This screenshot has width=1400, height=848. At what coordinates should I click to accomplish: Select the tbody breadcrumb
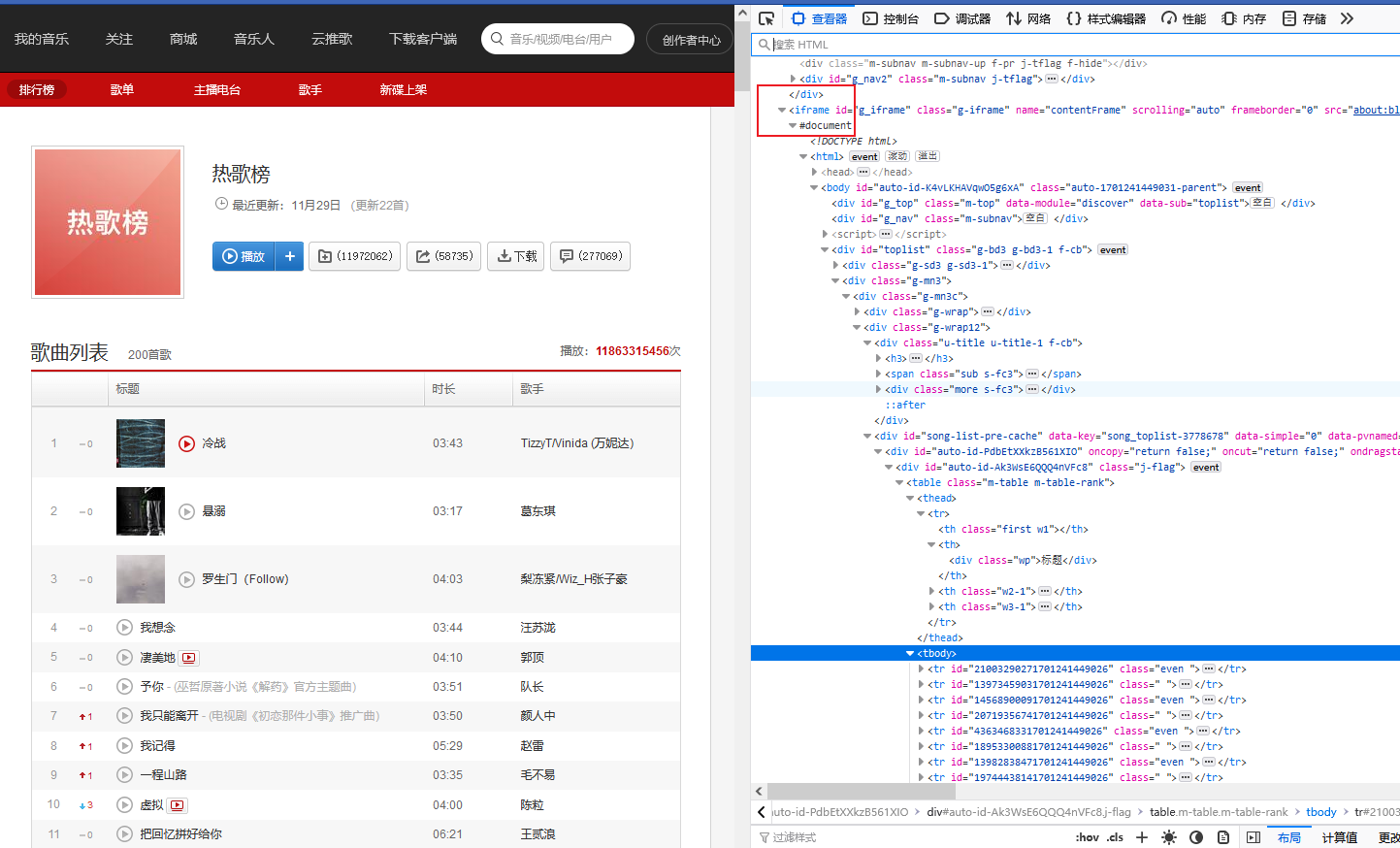pyautogui.click(x=1321, y=812)
